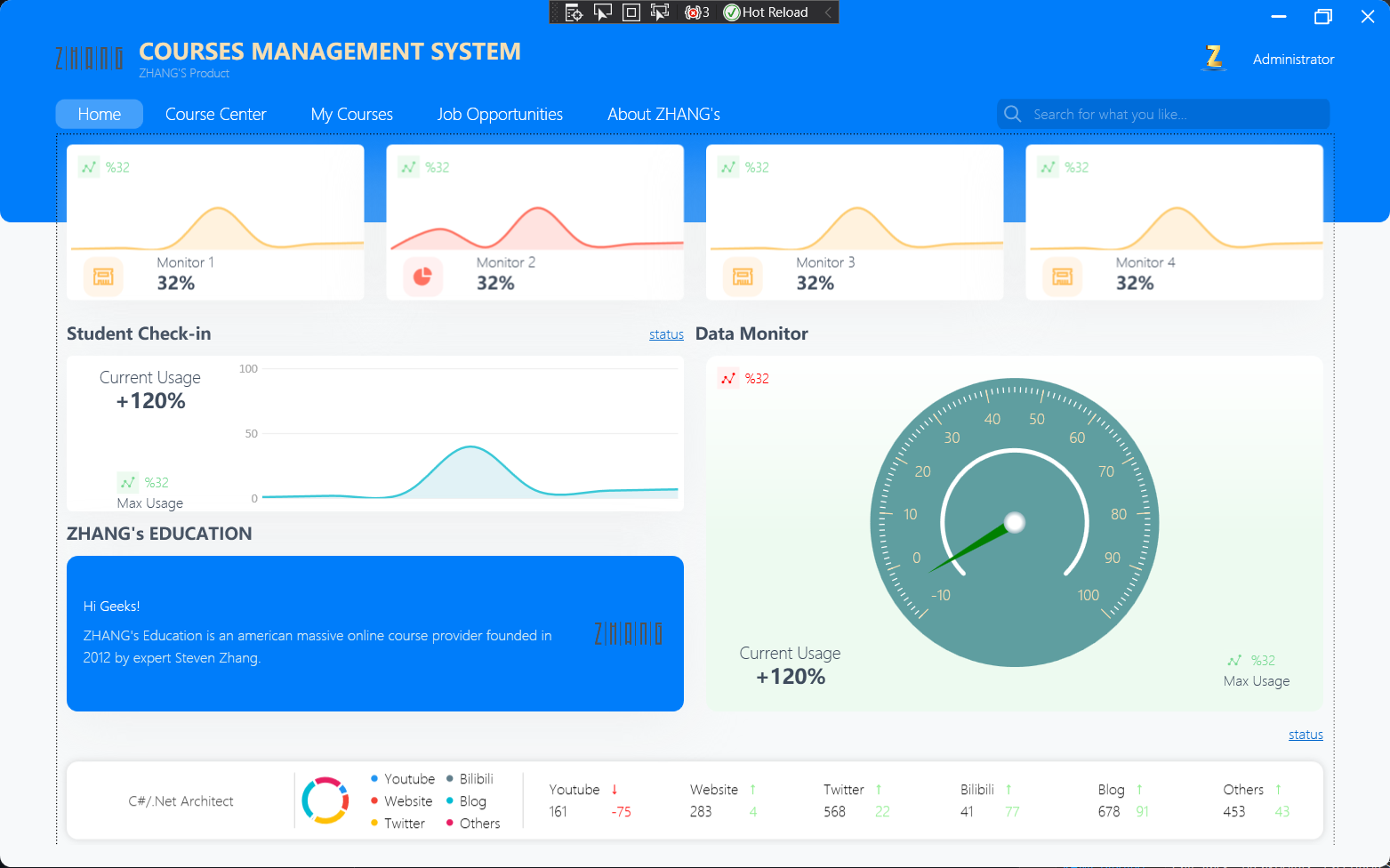Click the Hot Reload green checkmark
1390x868 pixels.
pyautogui.click(x=732, y=12)
